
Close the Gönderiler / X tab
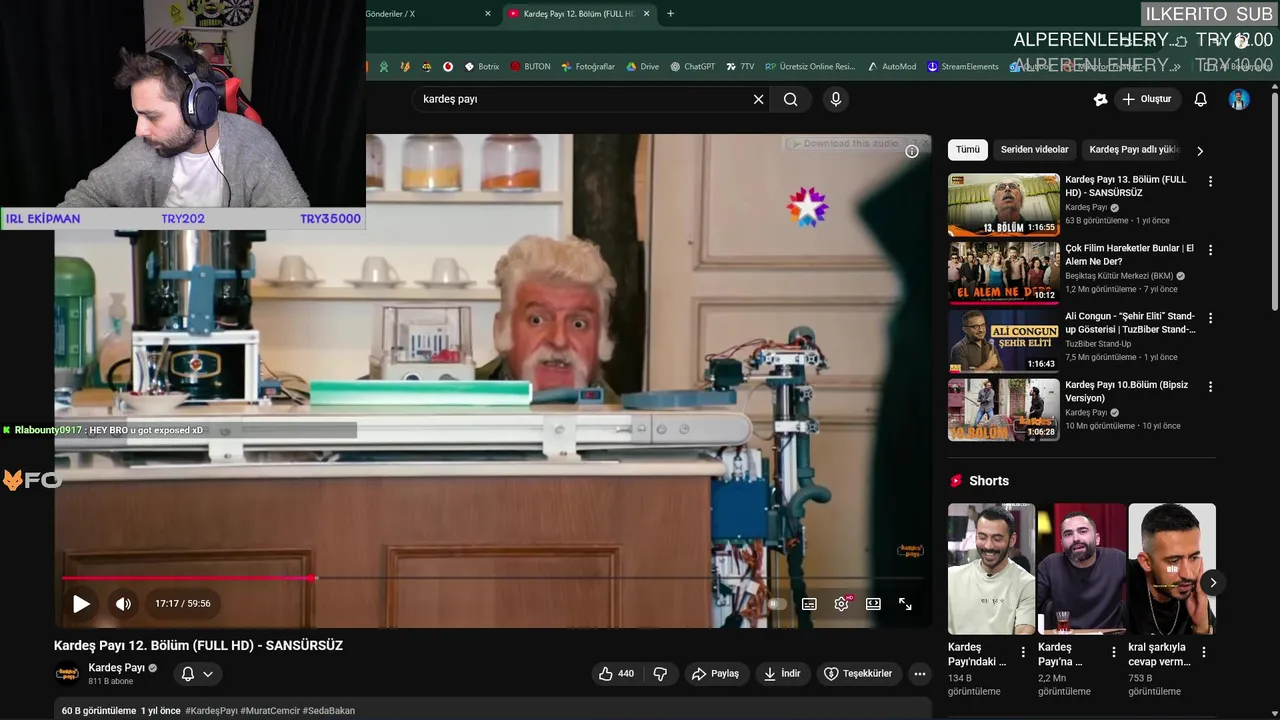click(488, 14)
